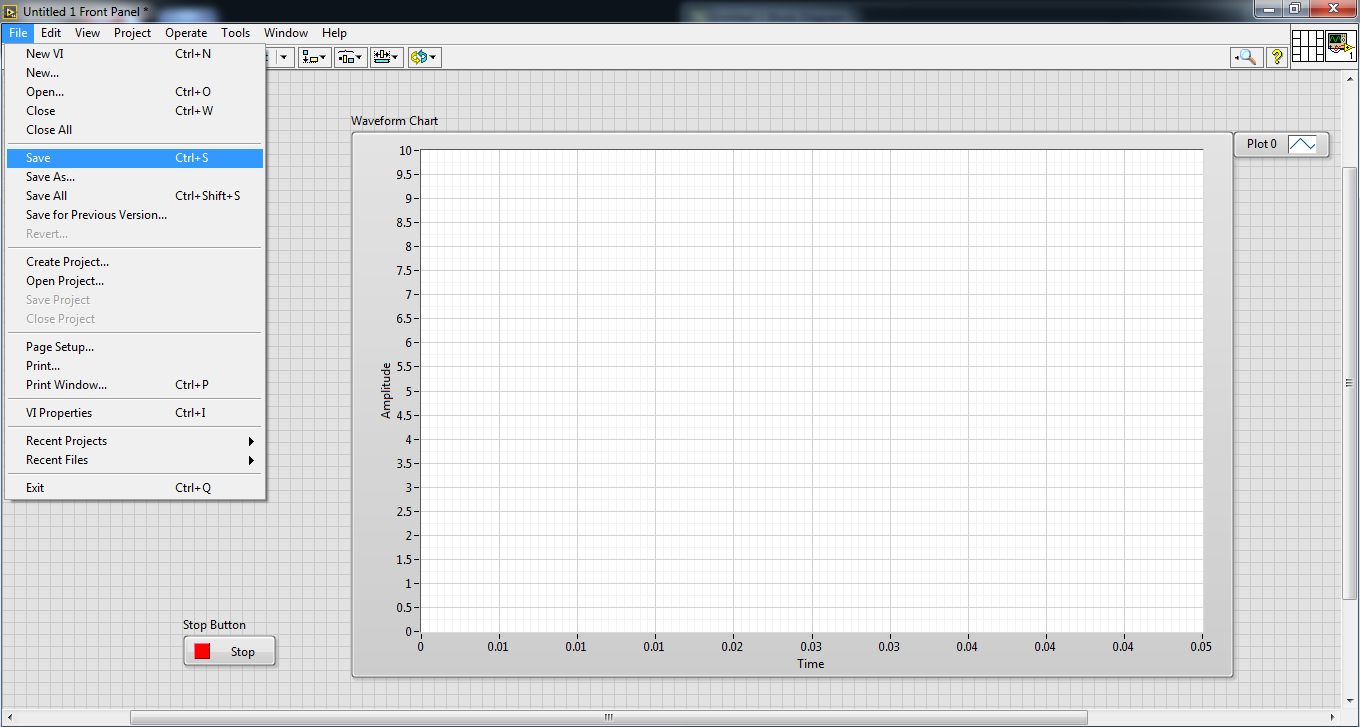1360x727 pixels.
Task: Click the red Stop button indicator square
Action: coord(202,651)
